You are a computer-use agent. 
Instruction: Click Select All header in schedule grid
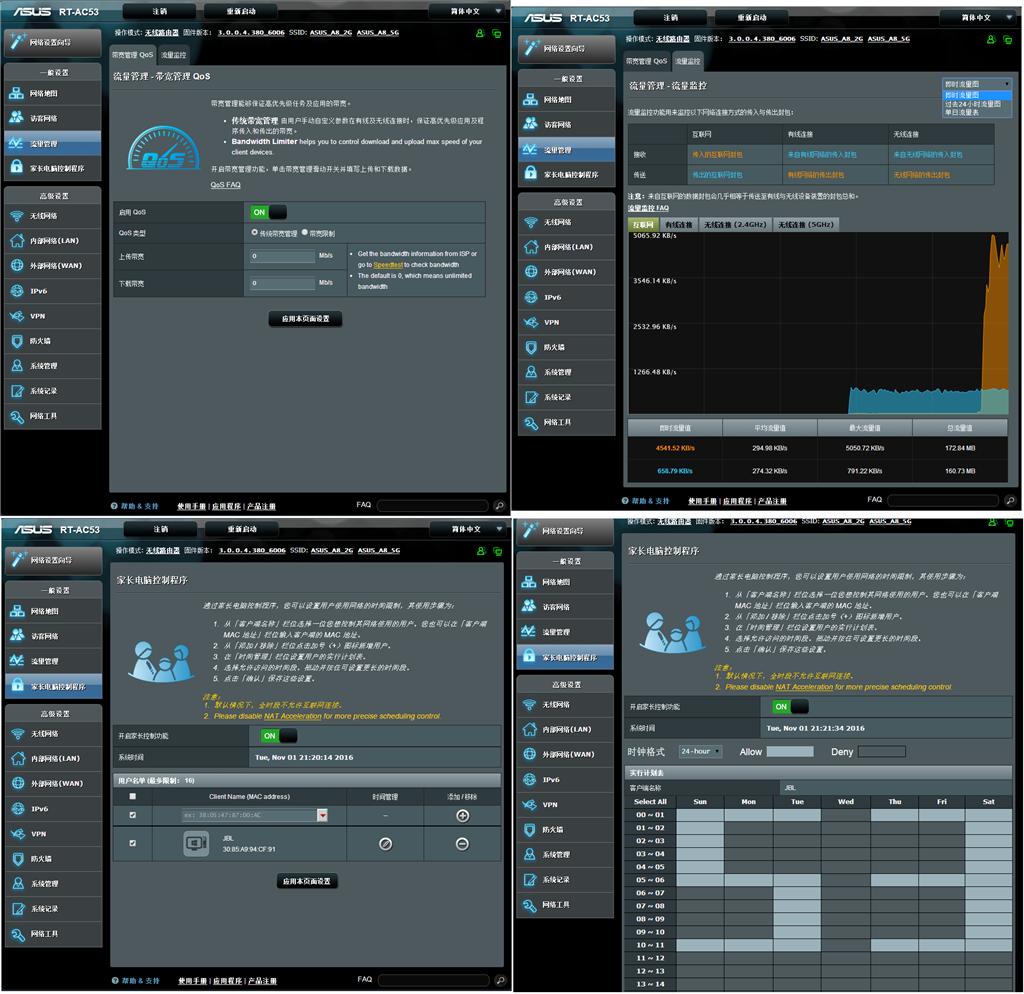(x=650, y=802)
